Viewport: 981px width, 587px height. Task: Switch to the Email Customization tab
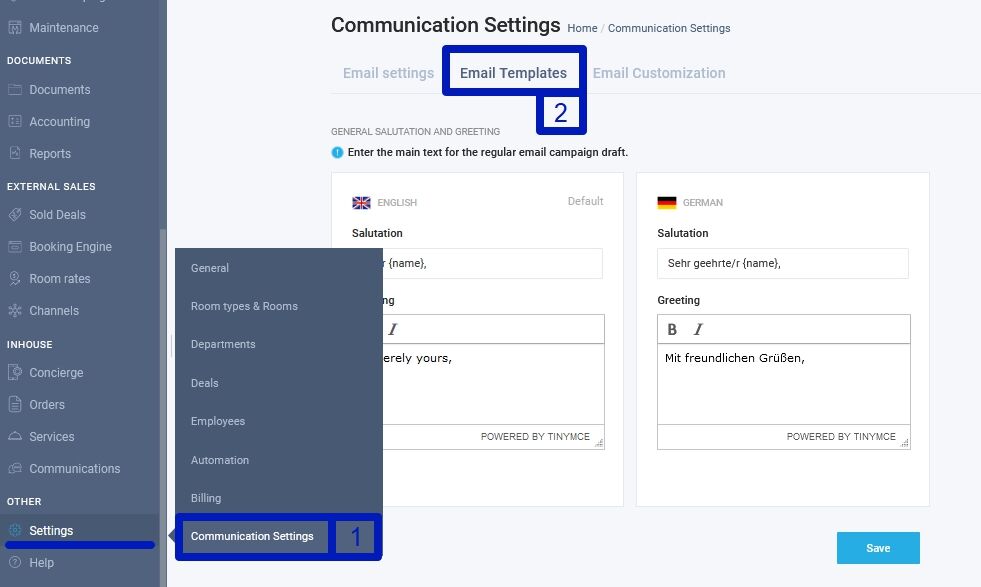(x=659, y=73)
